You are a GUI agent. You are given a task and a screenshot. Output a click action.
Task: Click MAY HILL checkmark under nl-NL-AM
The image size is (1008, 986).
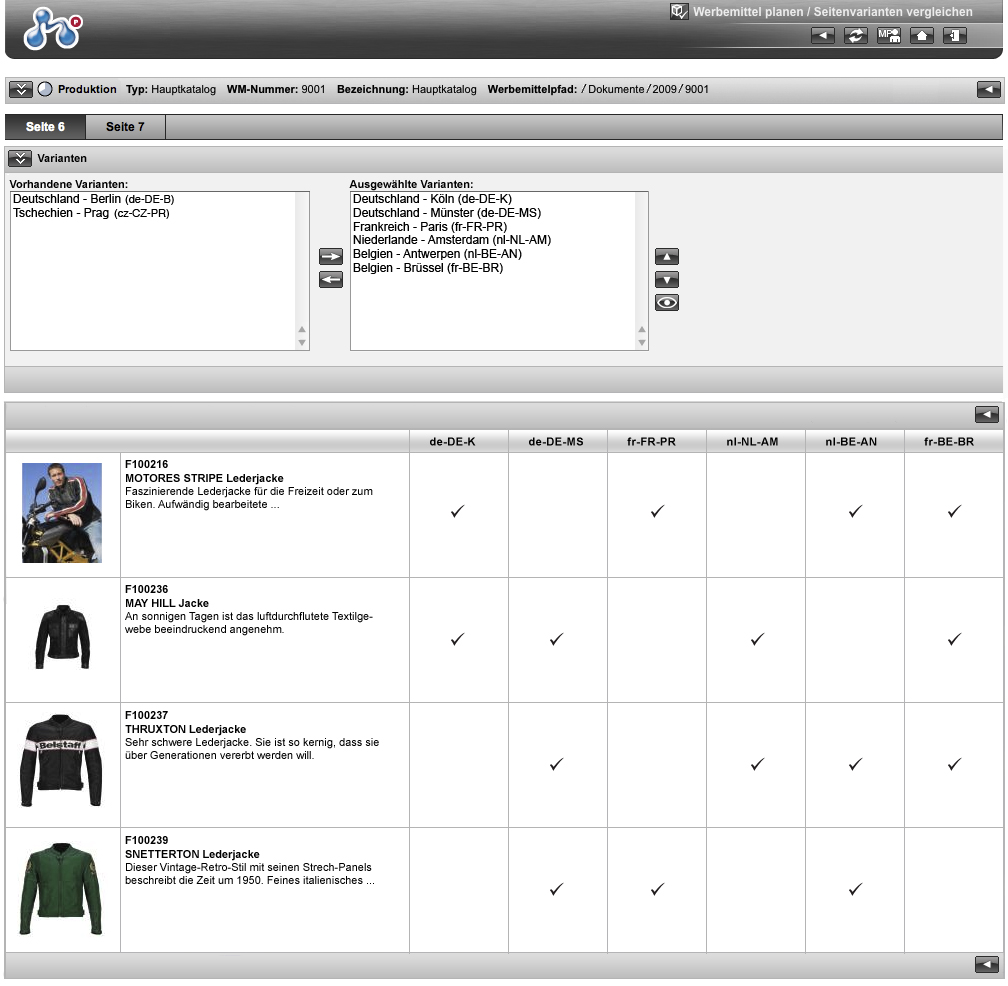coord(757,639)
